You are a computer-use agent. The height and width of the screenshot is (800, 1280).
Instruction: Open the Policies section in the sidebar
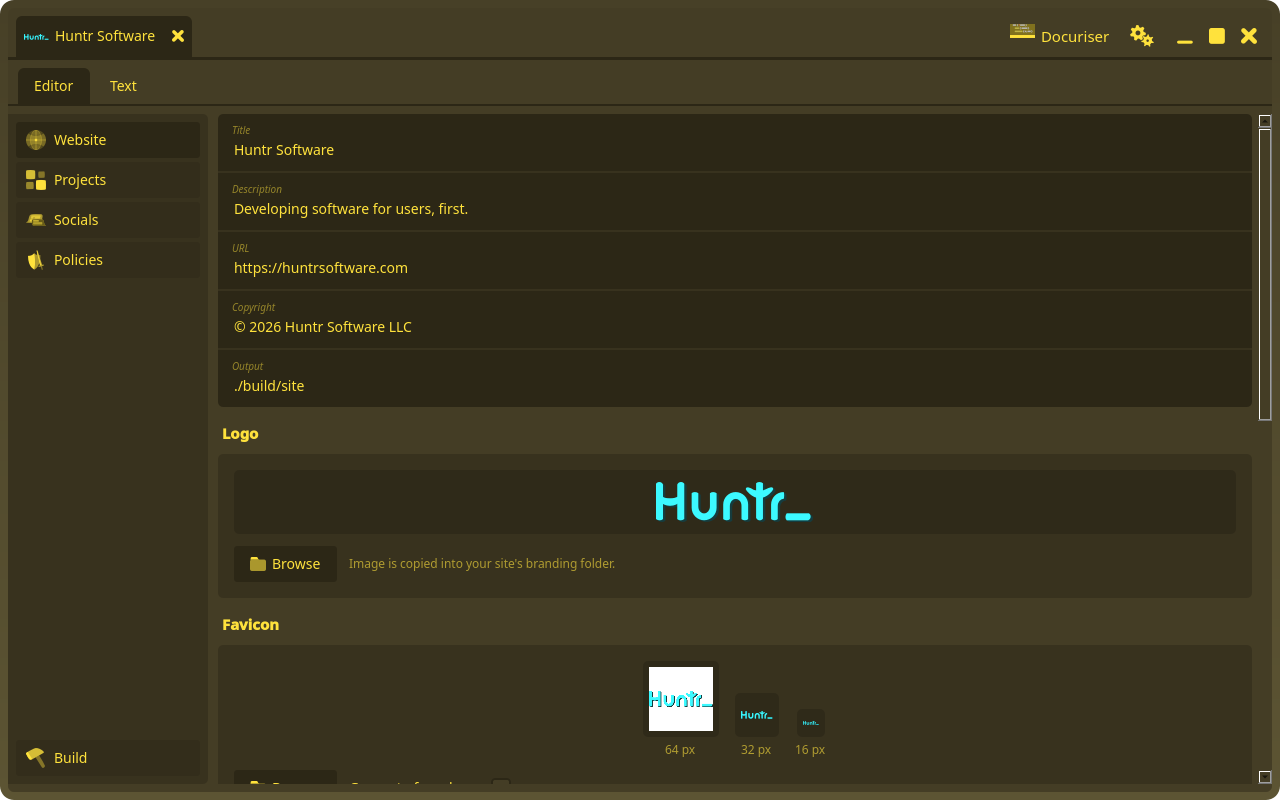coord(108,260)
